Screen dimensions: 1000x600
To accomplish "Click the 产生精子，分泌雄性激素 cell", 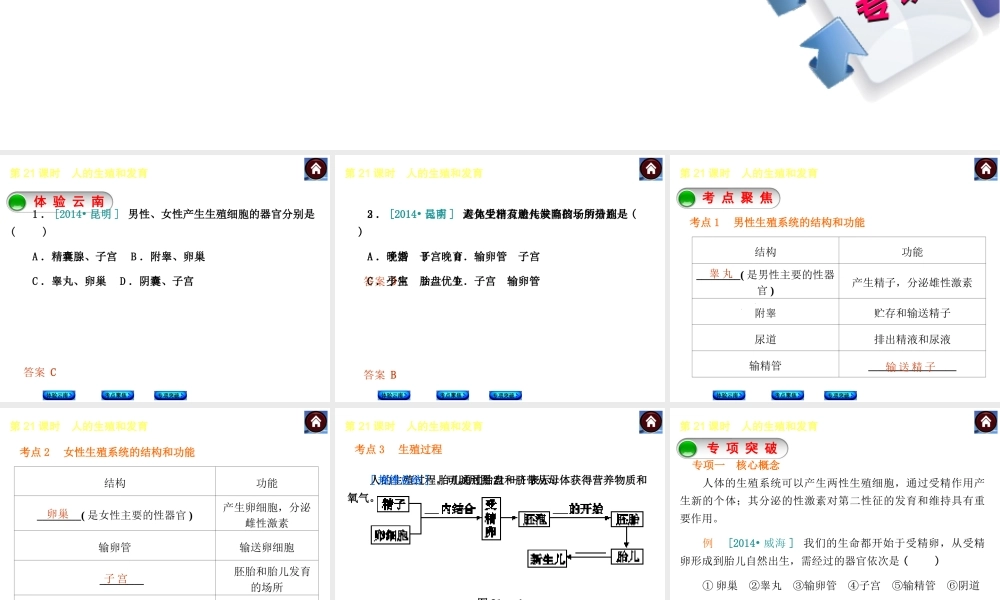I will 912,282.
